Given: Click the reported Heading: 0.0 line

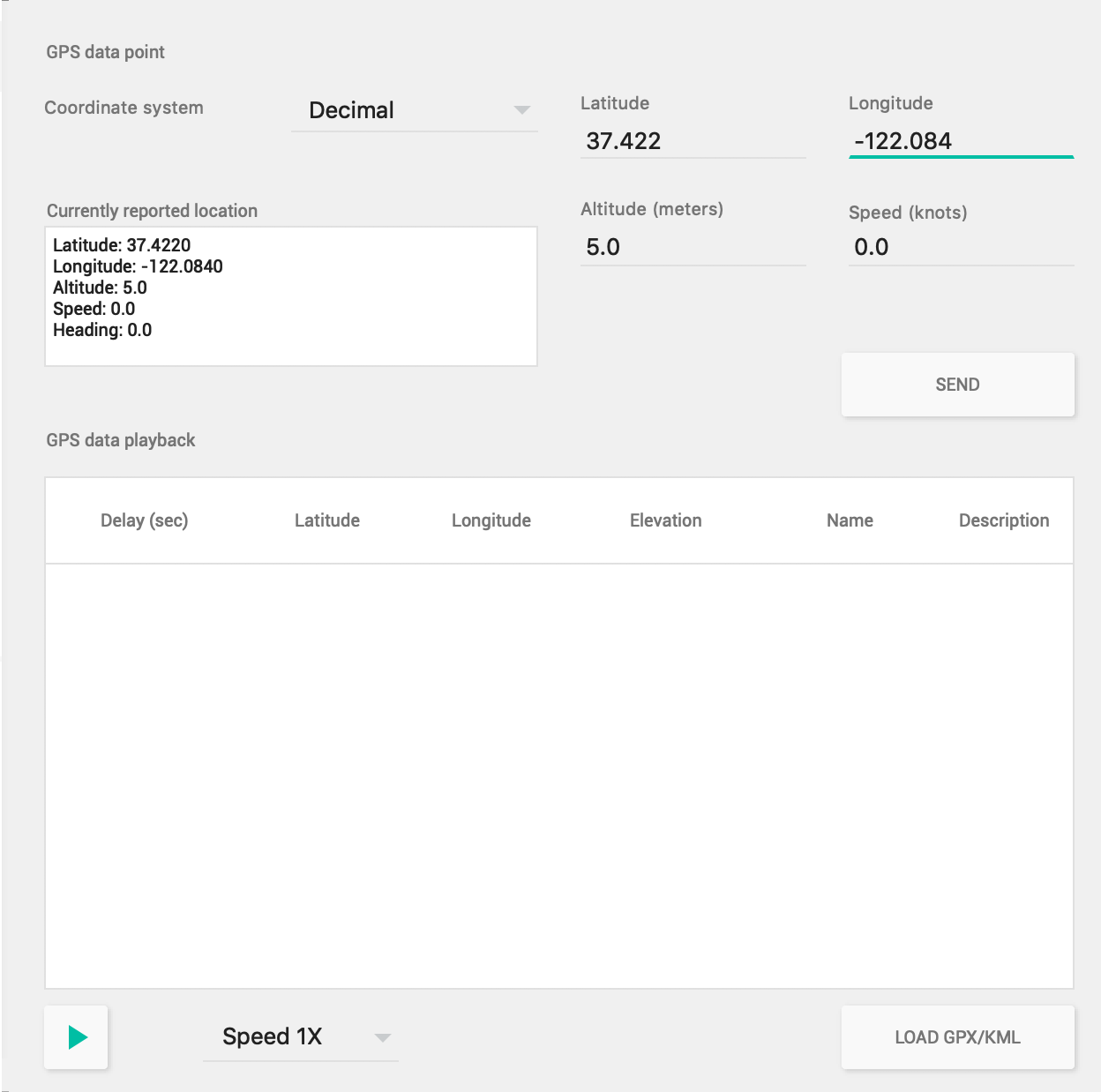Looking at the screenshot, I should [x=102, y=330].
